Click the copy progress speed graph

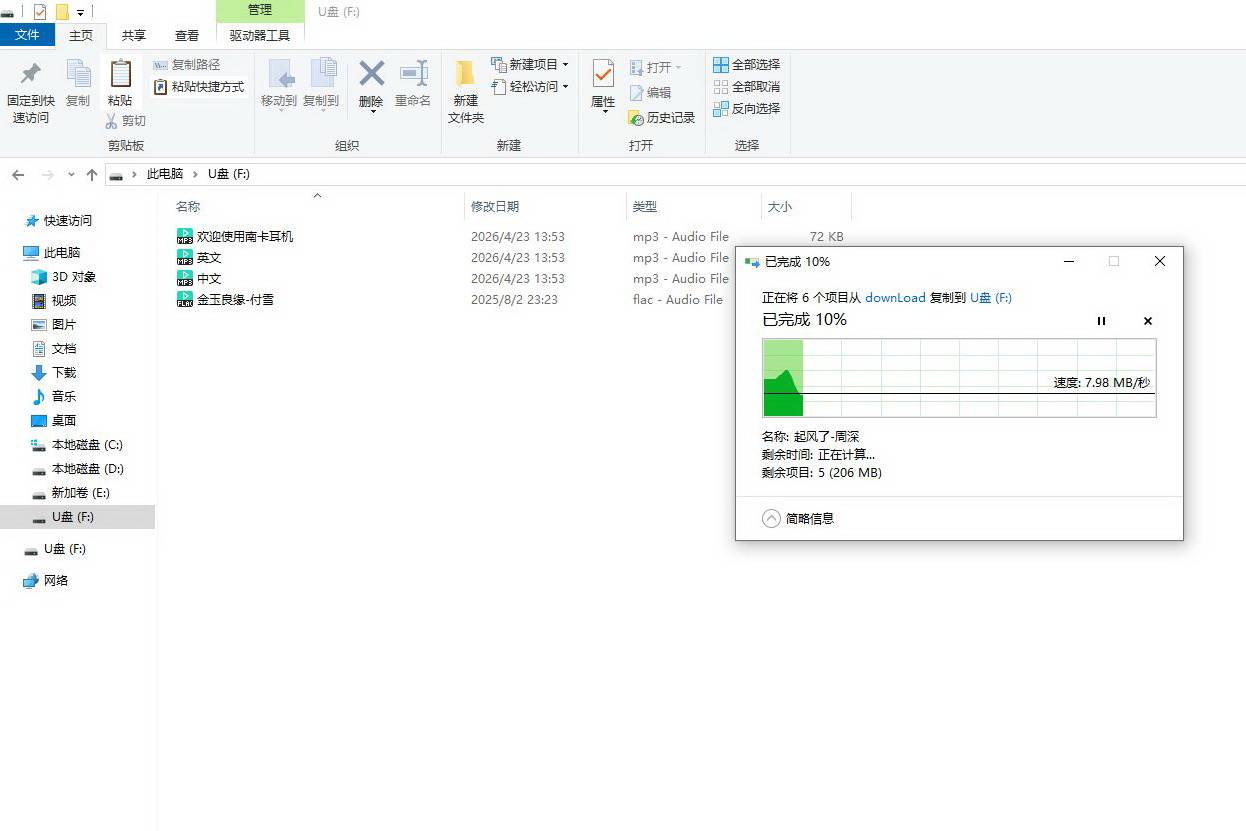[x=959, y=377]
